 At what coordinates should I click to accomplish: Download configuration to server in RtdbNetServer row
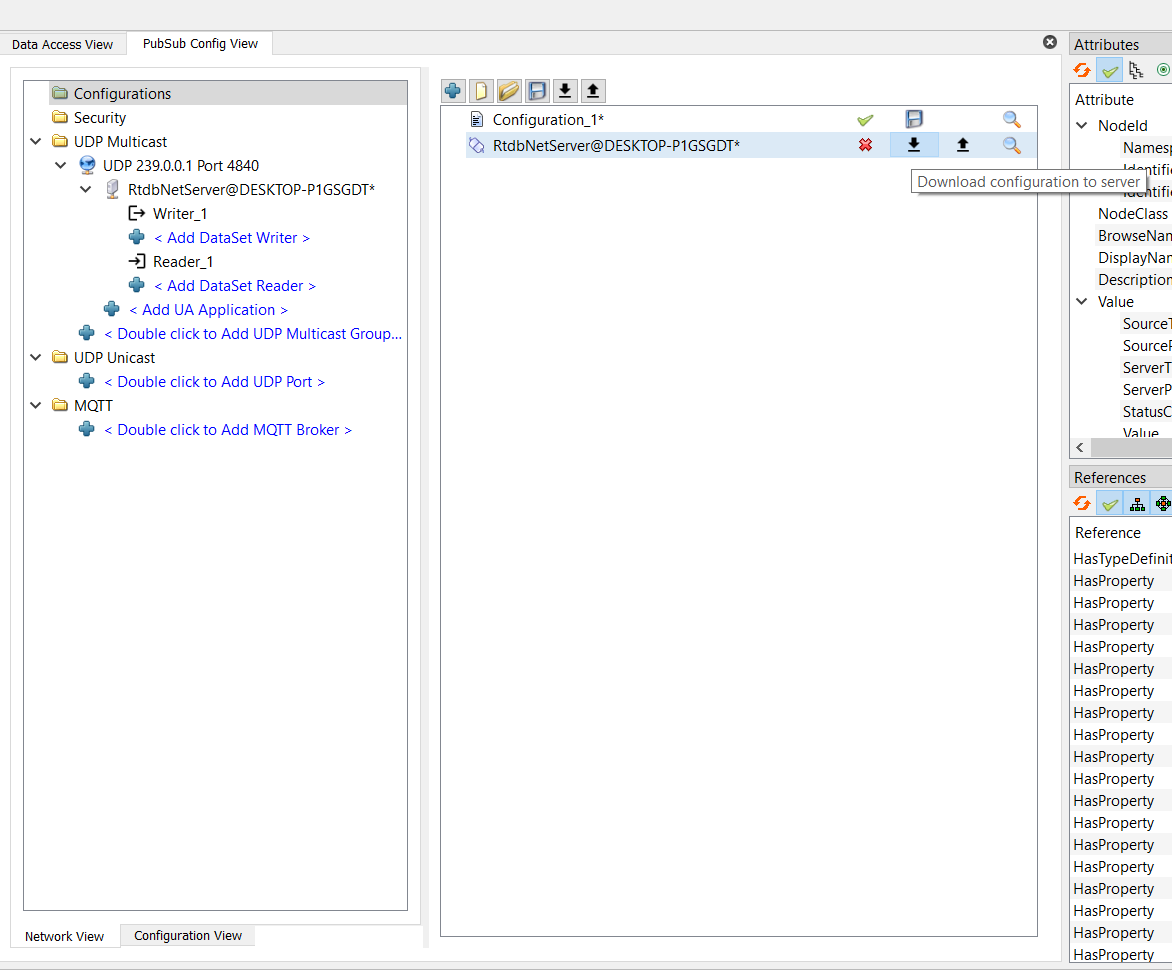(x=913, y=145)
